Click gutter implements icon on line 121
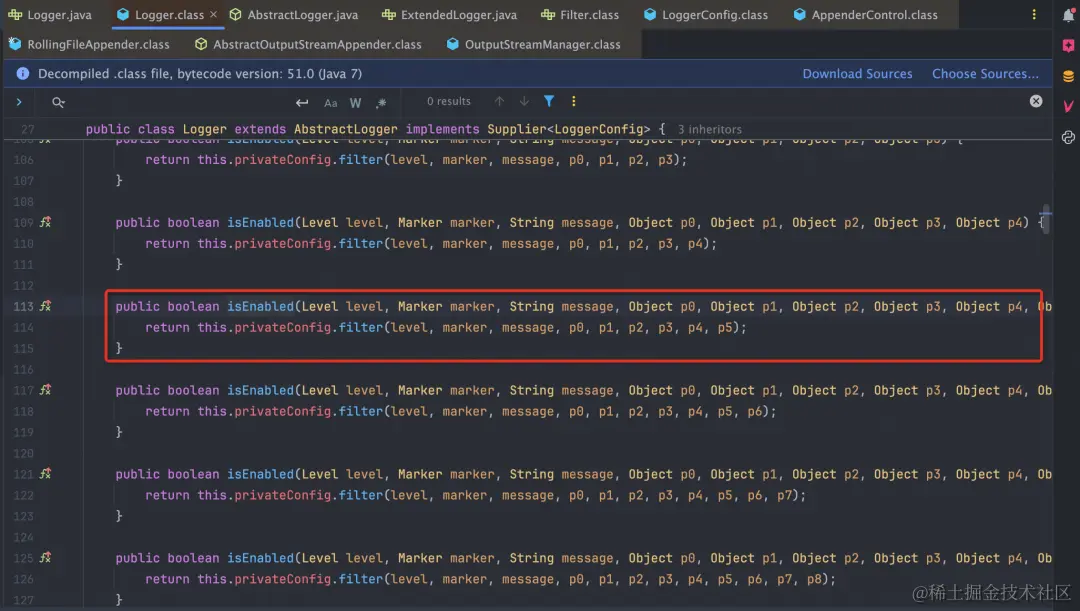The height and width of the screenshot is (611, 1080). (45, 474)
